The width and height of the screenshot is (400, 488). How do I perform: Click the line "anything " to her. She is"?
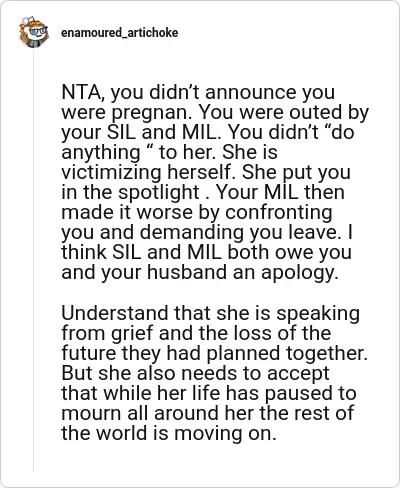click(169, 152)
